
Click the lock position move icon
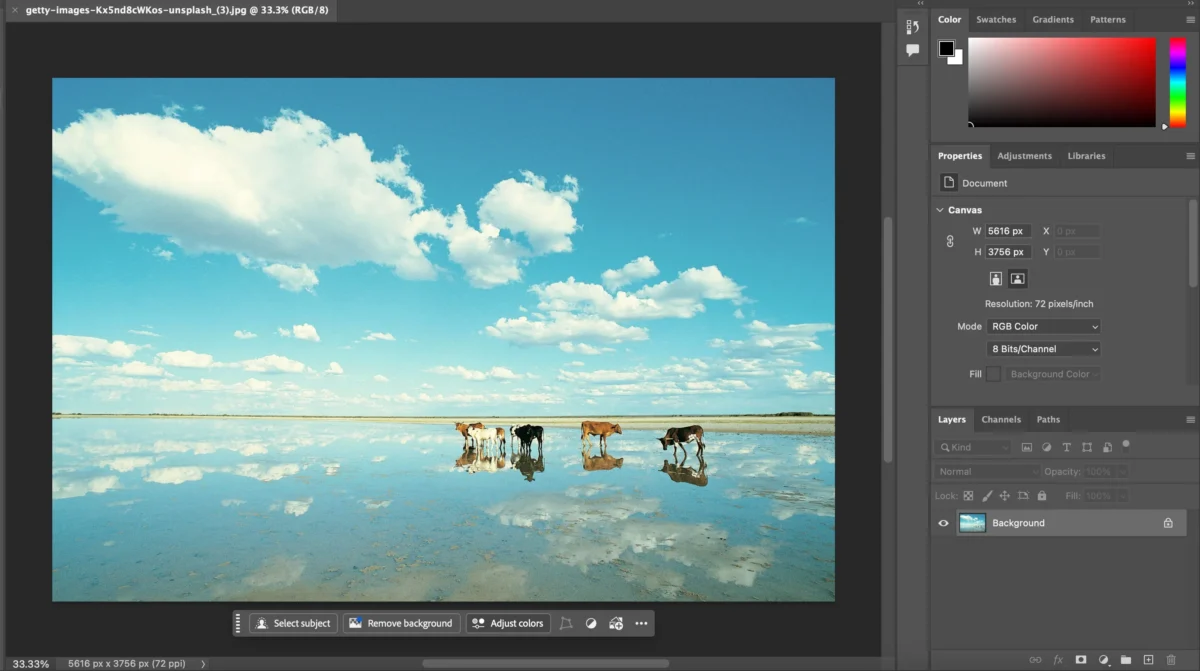coord(1005,496)
